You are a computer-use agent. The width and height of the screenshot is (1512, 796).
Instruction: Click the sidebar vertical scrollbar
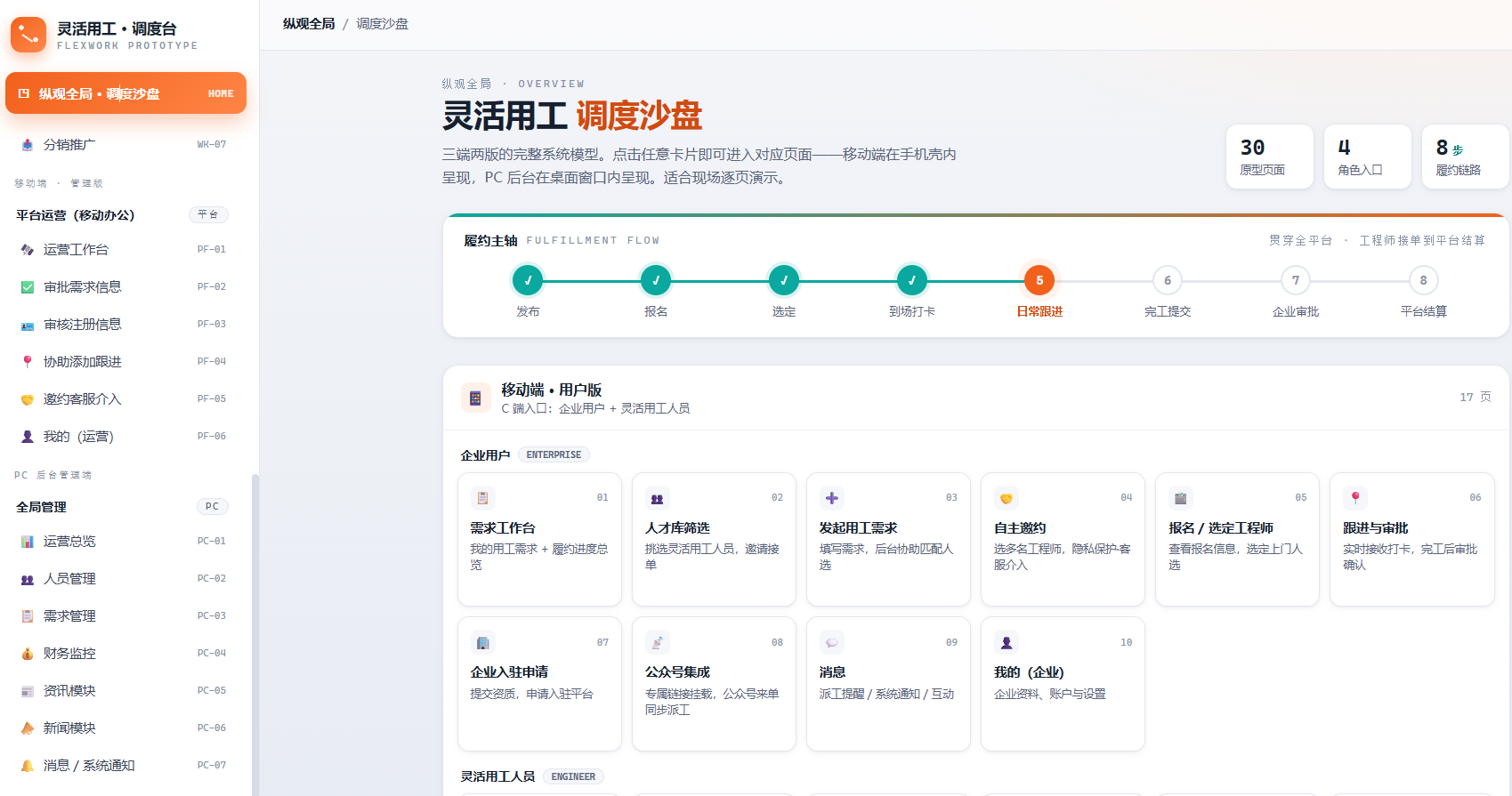click(x=255, y=633)
